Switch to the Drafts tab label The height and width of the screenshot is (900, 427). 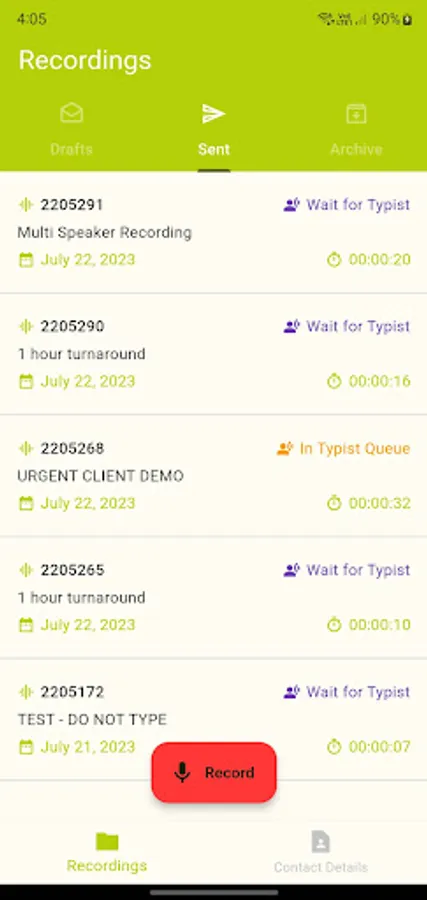click(72, 149)
